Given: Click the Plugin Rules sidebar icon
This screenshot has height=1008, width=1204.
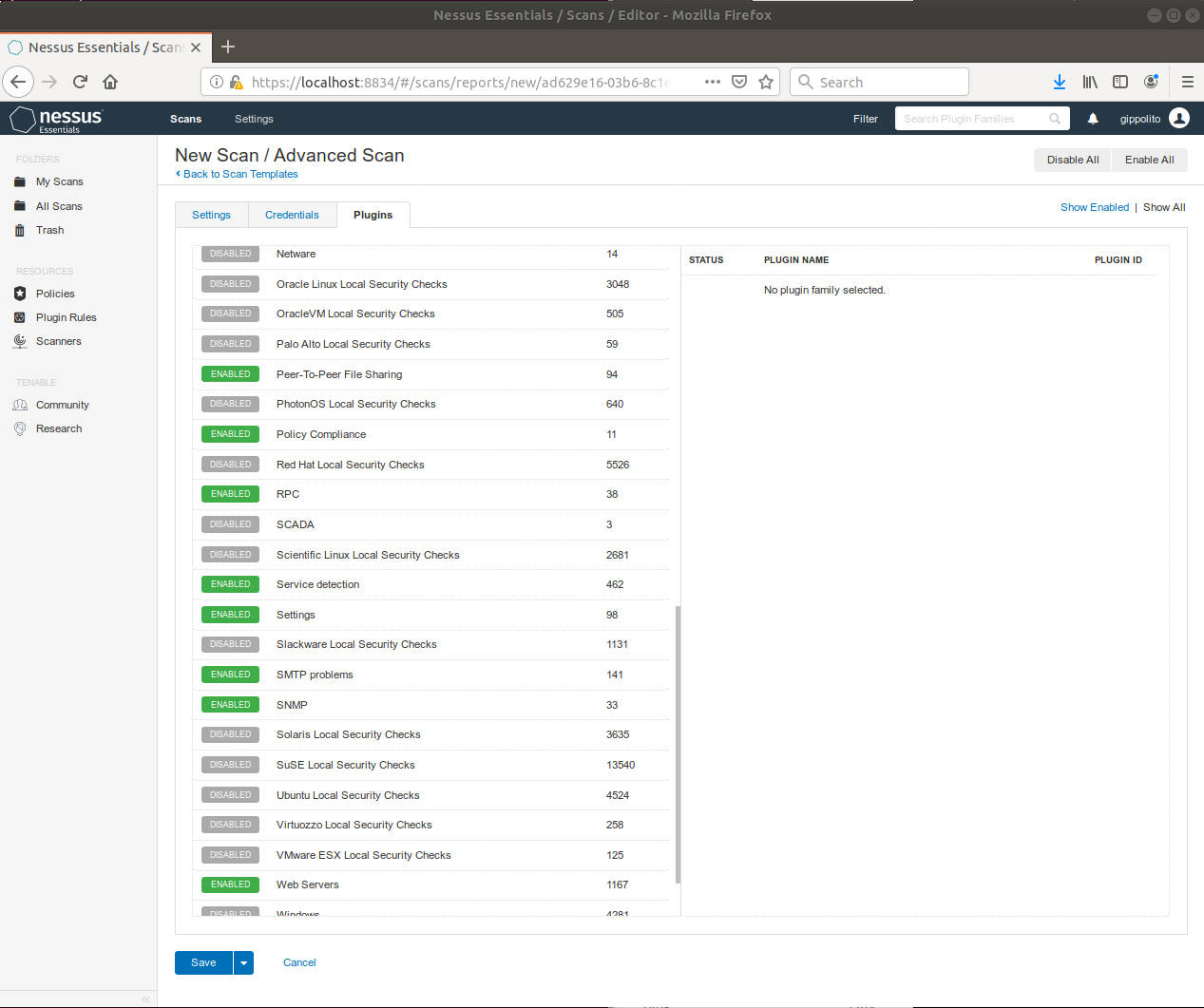Looking at the screenshot, I should (20, 317).
